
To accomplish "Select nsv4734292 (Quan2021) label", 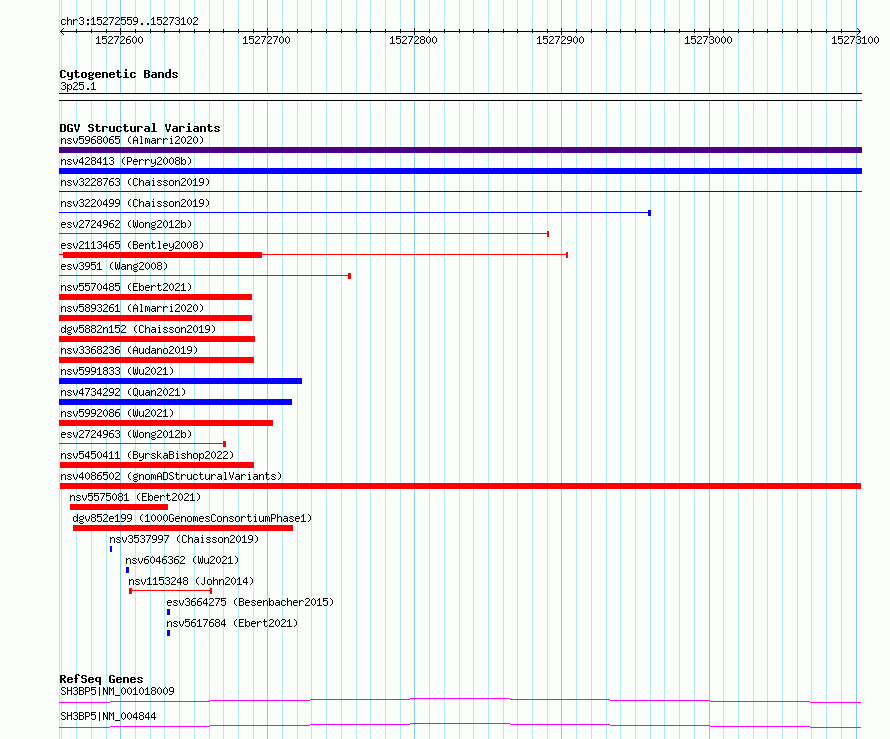I will click(123, 392).
